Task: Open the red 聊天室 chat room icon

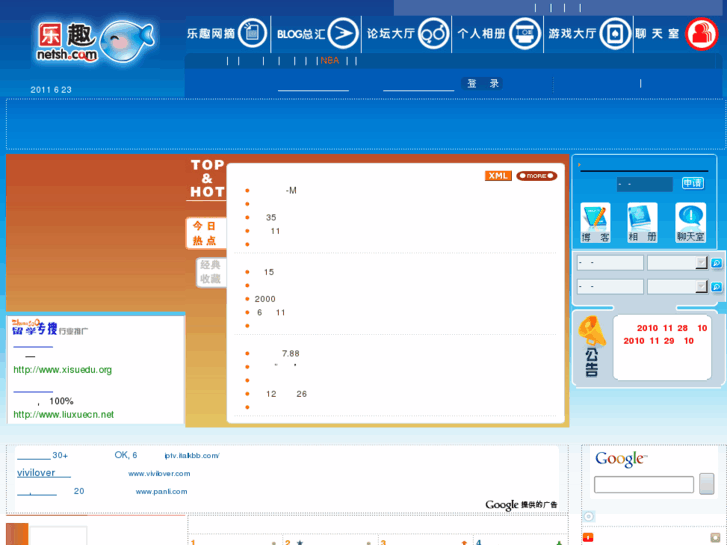Action: click(x=701, y=34)
